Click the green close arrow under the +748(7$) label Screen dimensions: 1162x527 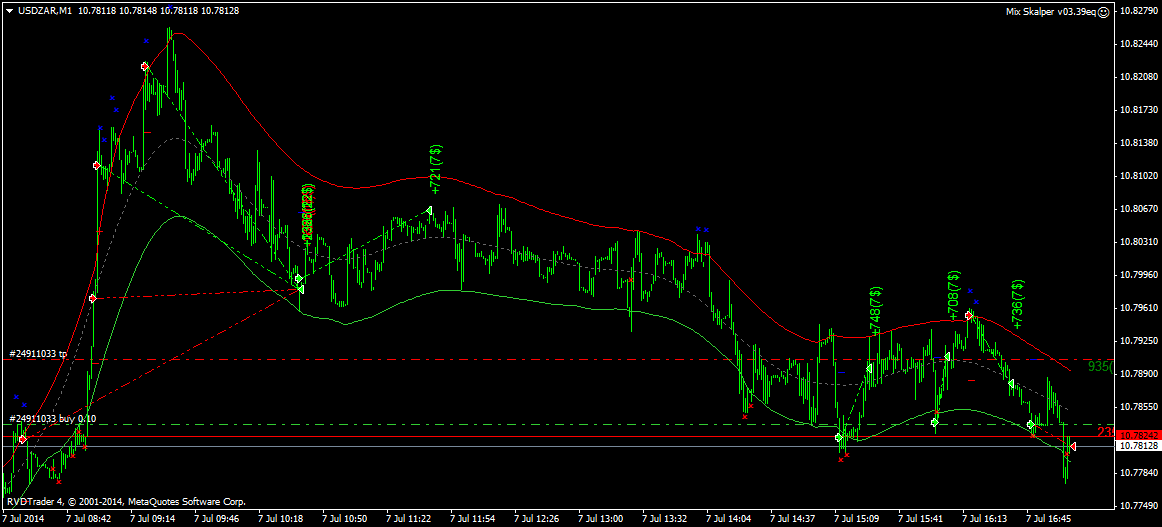coord(869,368)
